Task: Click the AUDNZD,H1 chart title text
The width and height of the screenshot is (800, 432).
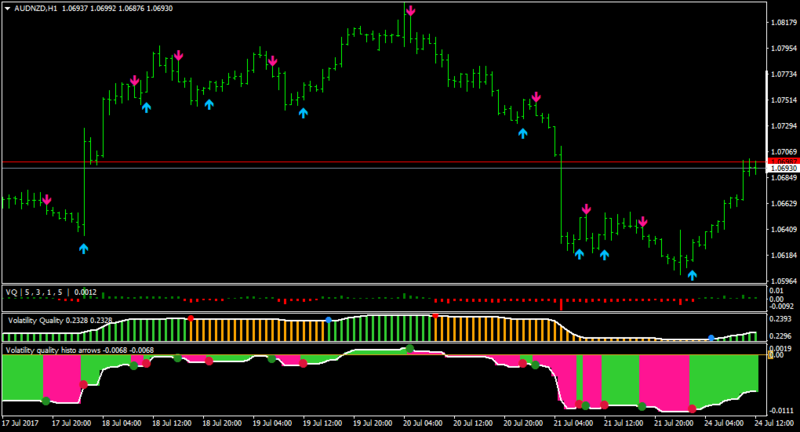Action: coord(36,9)
